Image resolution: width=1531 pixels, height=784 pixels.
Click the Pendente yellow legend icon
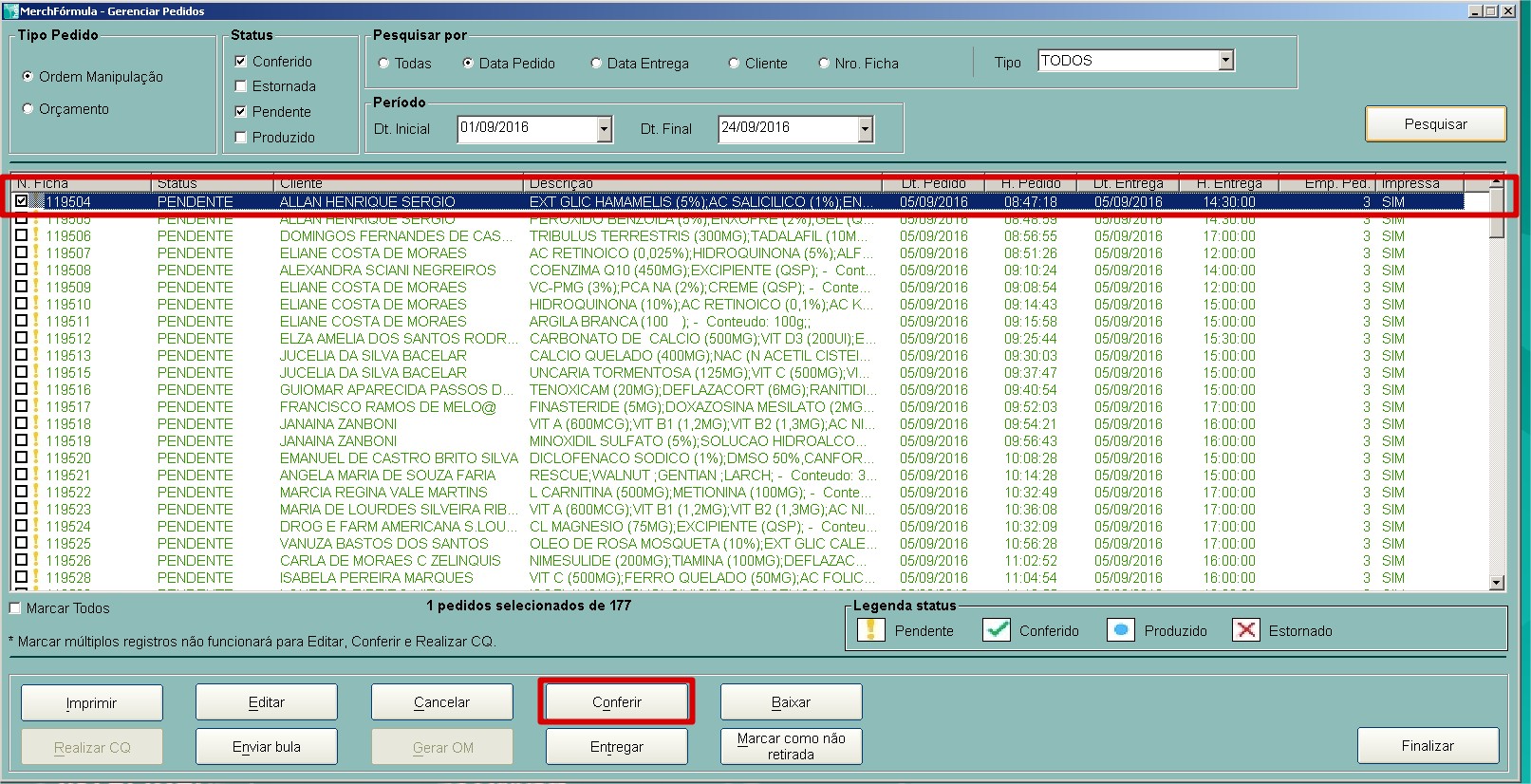pos(870,630)
